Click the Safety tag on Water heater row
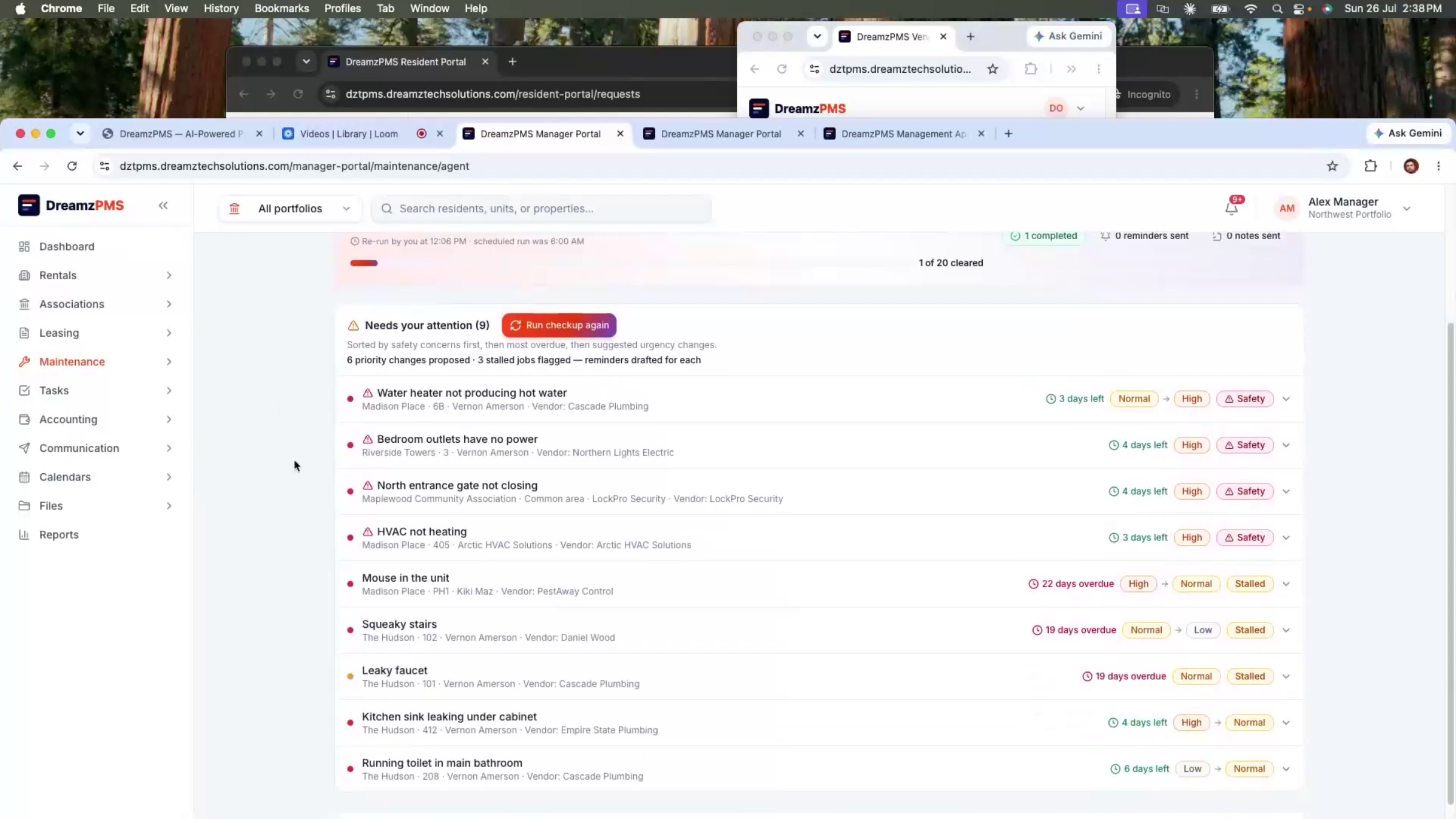This screenshot has width=1456, height=819. [x=1244, y=399]
